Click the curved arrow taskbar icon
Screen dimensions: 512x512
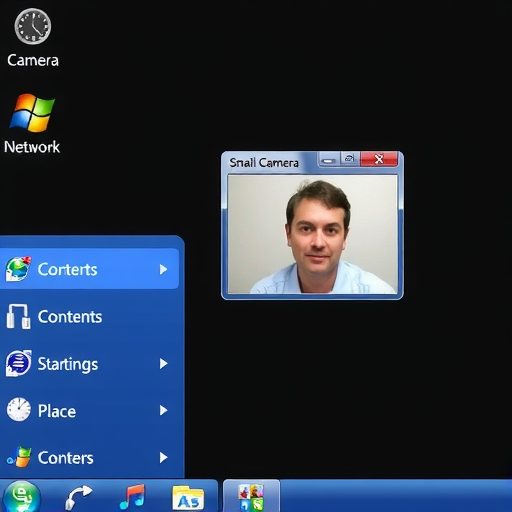pyautogui.click(x=78, y=497)
